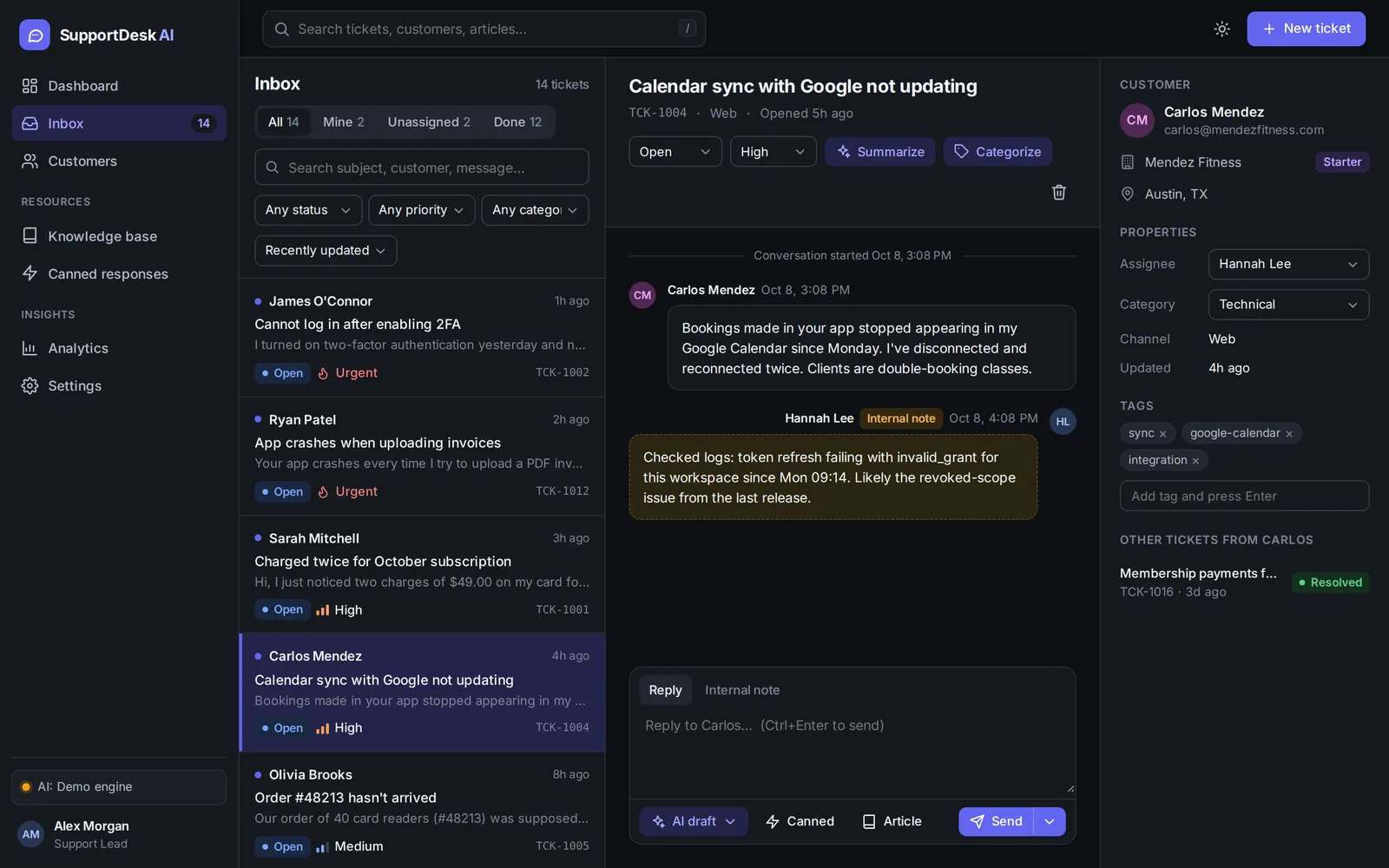Remove the sync tag

coord(1162,434)
